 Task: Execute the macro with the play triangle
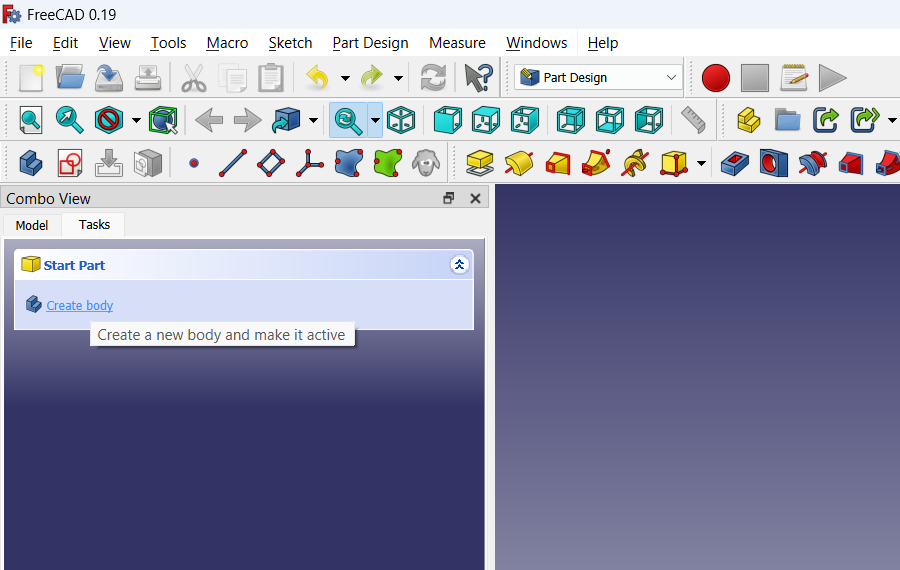832,78
